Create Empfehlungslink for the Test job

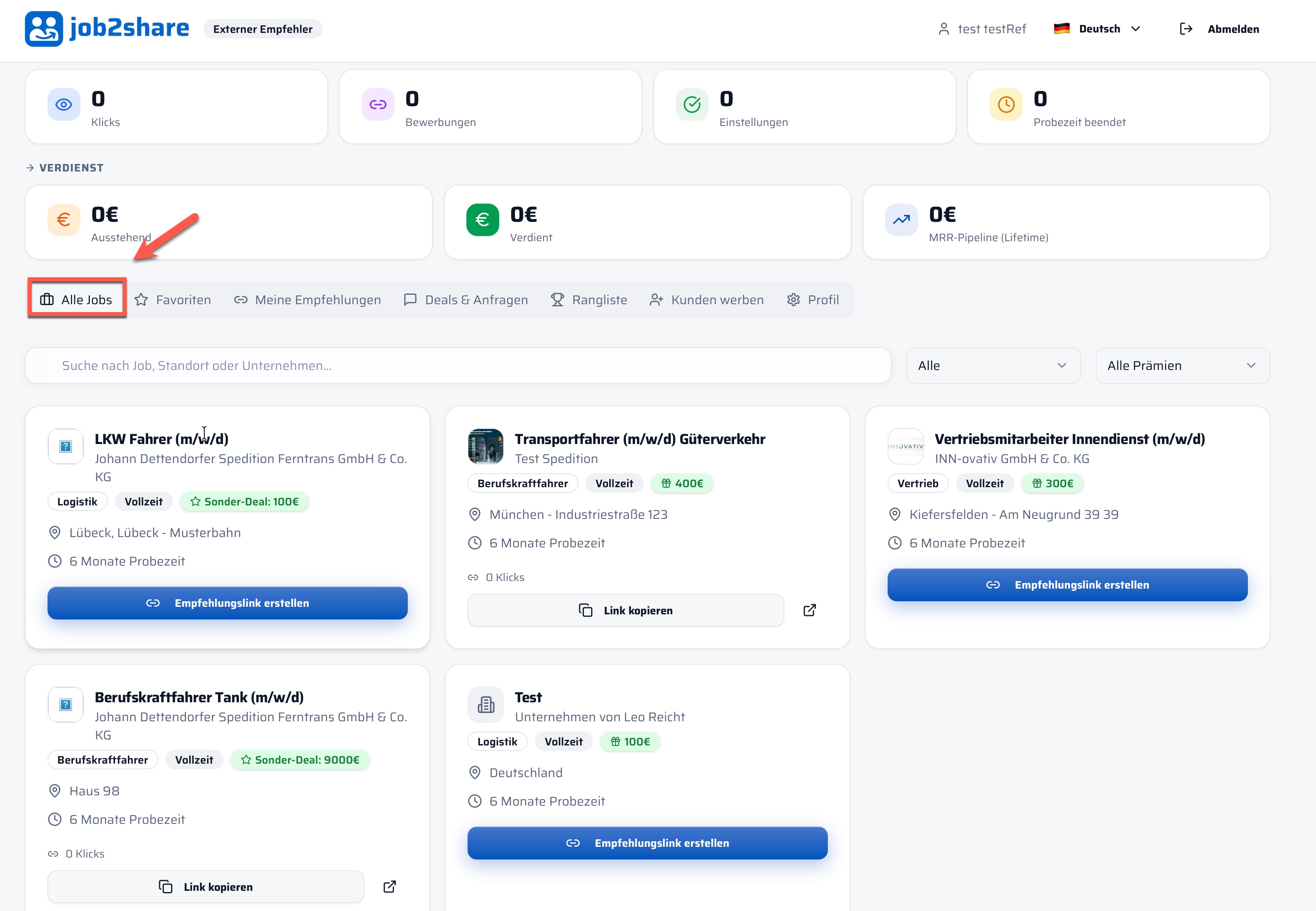[647, 843]
